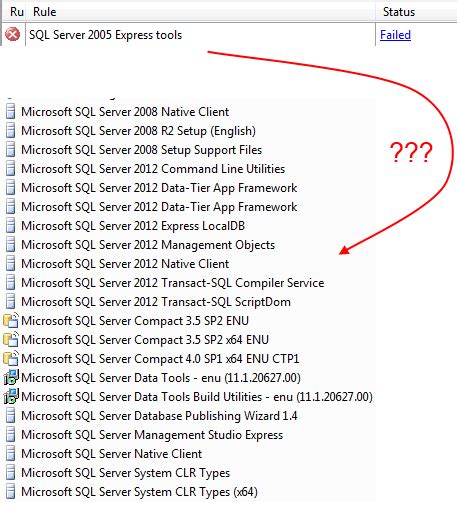This screenshot has height=507, width=457.
Task: Select SQL Server Data Tools Build Utilities entry
Action: pyautogui.click(x=197, y=396)
